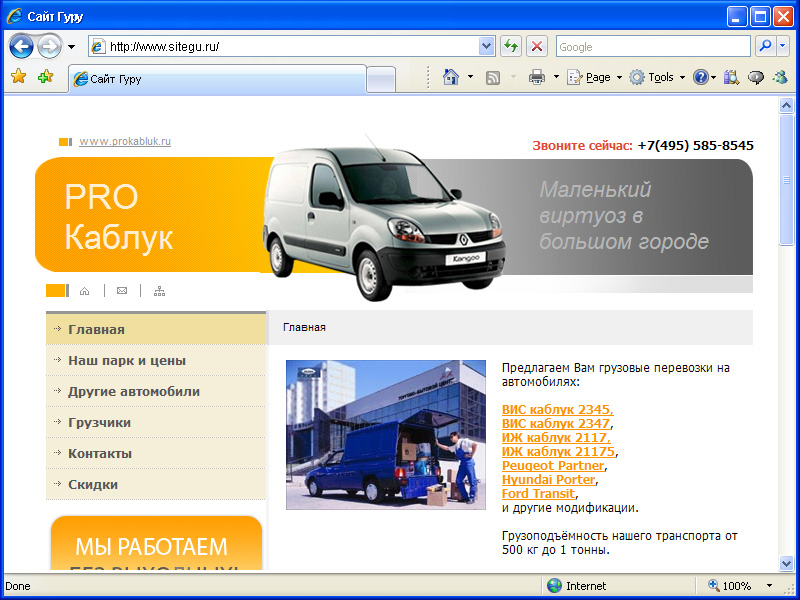Click the Done status bar text
The height and width of the screenshot is (600, 800).
click(x=18, y=586)
